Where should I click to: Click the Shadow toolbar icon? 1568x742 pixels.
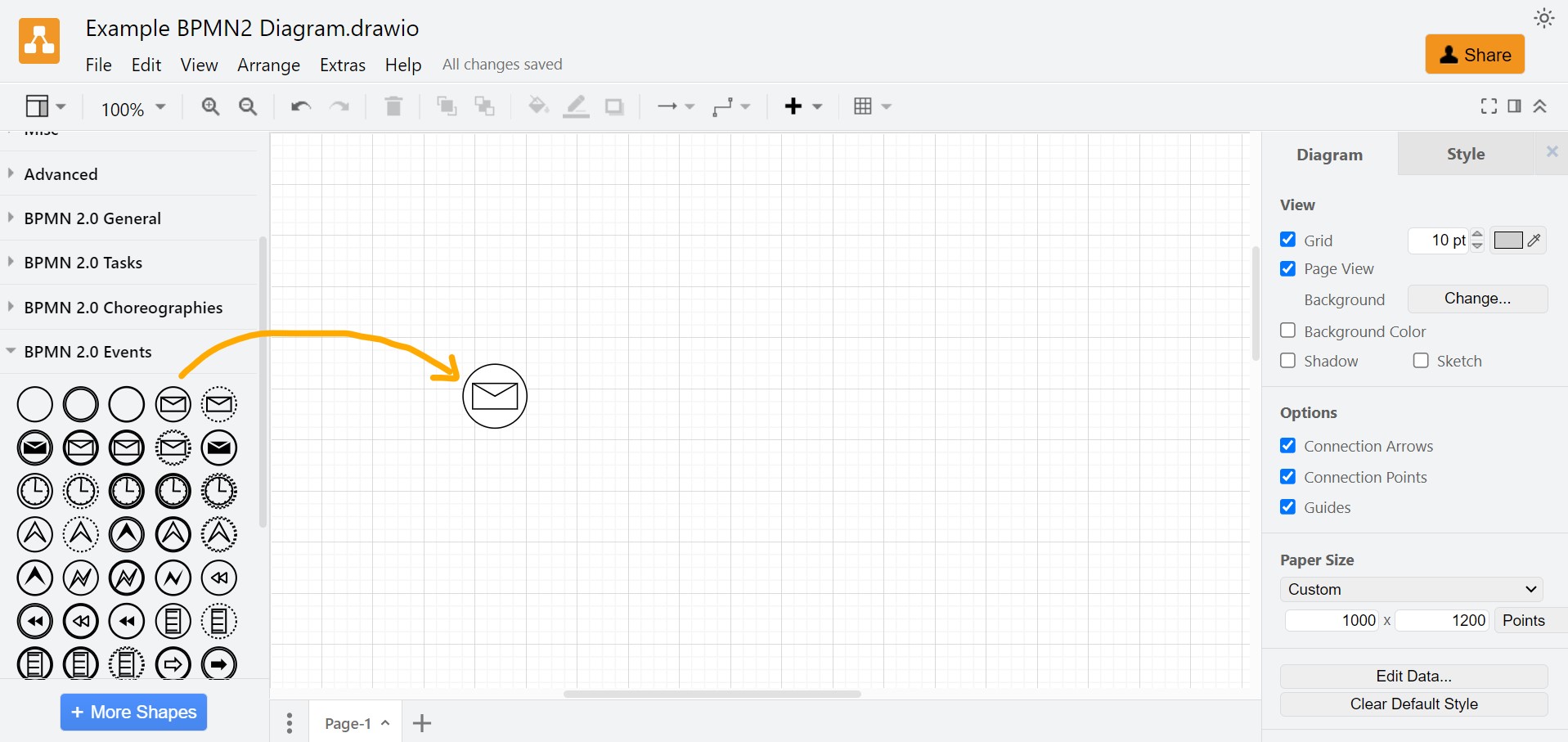tap(614, 106)
